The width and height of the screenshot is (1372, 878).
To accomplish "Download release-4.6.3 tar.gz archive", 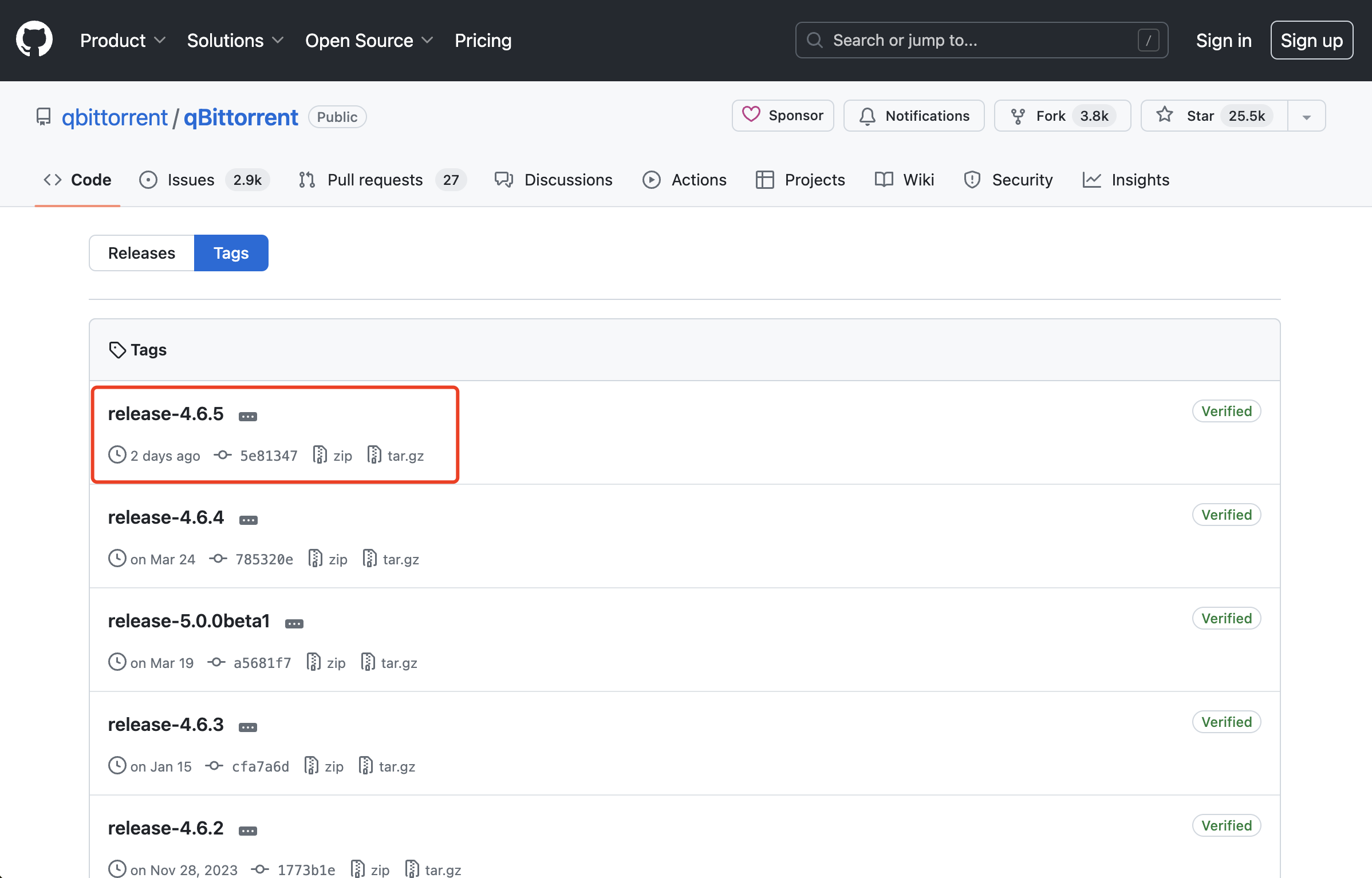I will pos(387,766).
